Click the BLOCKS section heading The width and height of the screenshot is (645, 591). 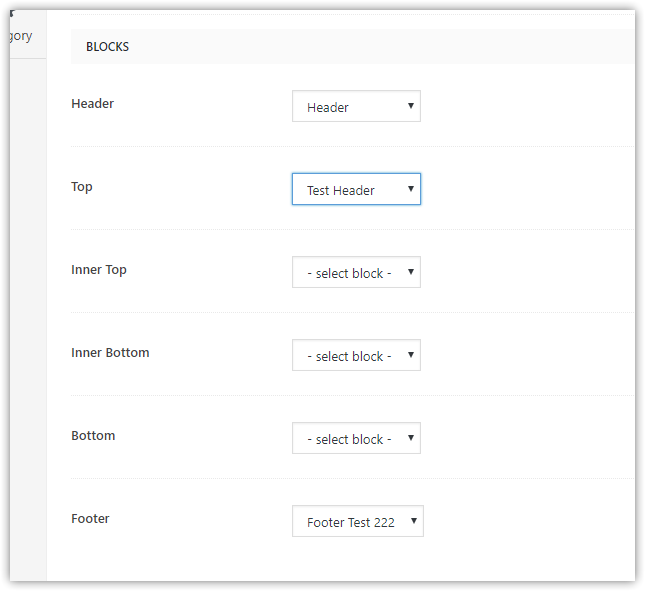tap(107, 47)
